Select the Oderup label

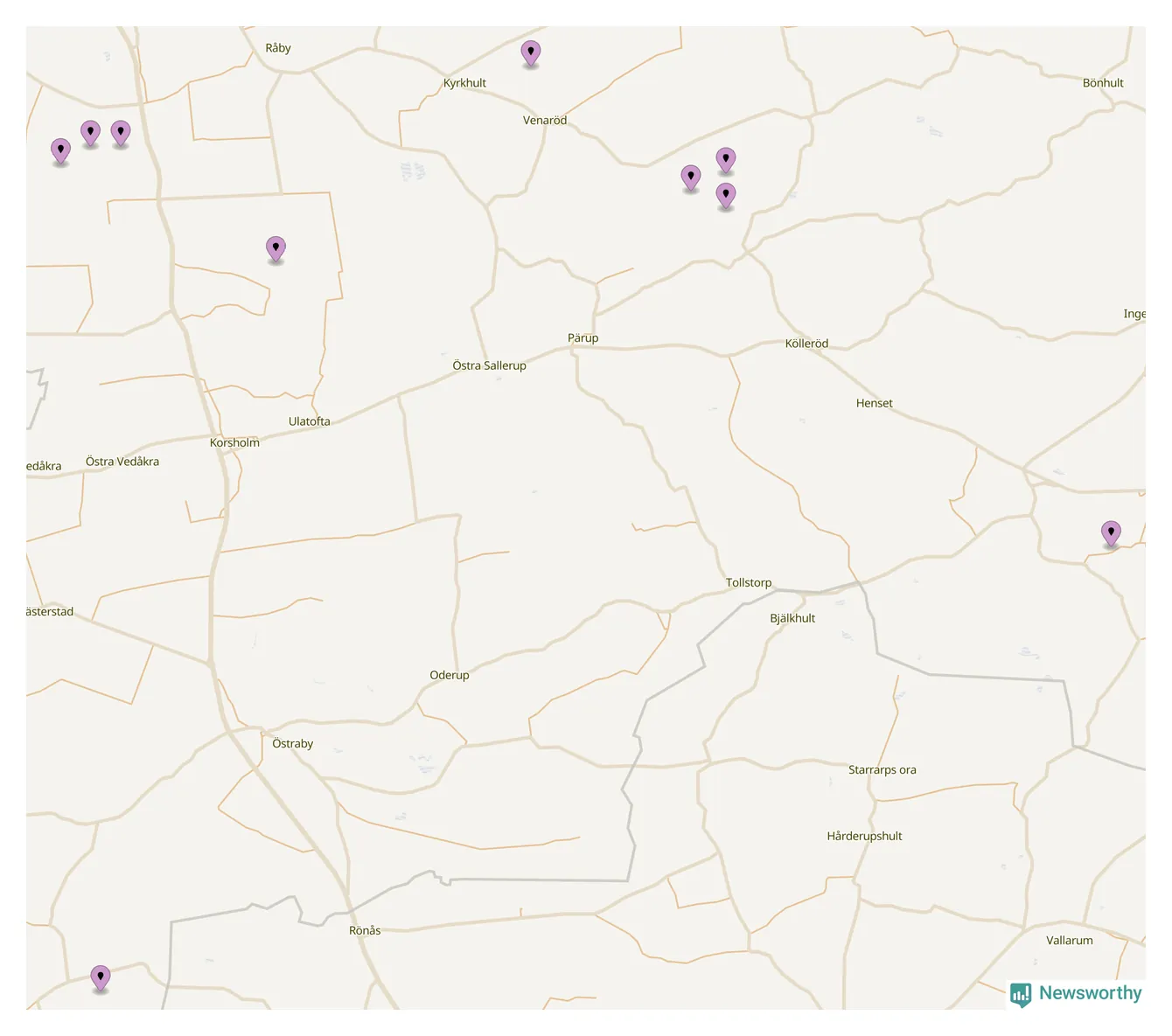pos(450,675)
